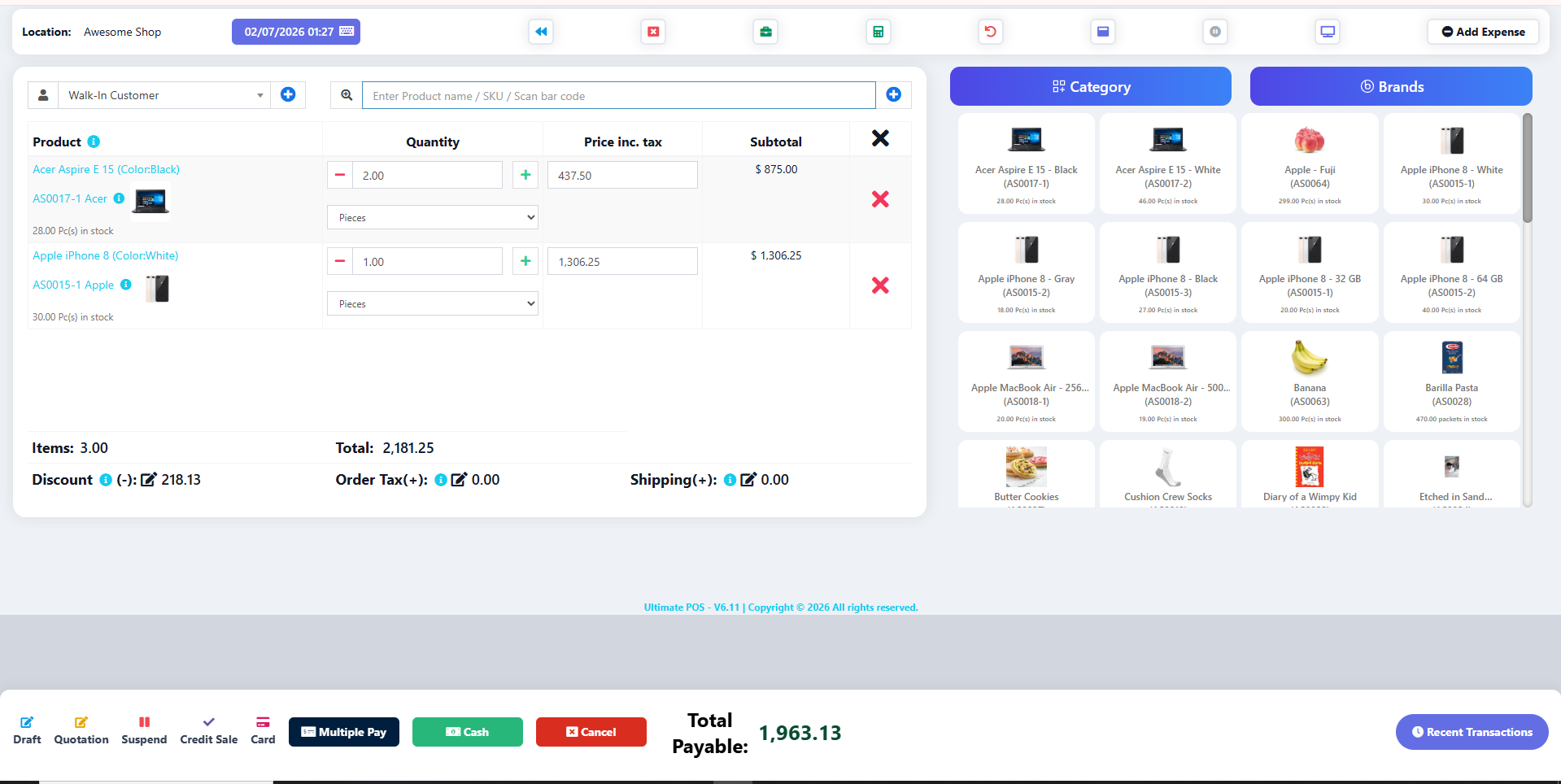This screenshot has width=1561, height=784.
Task: Close the register with the red X icon
Action: pyautogui.click(x=652, y=32)
